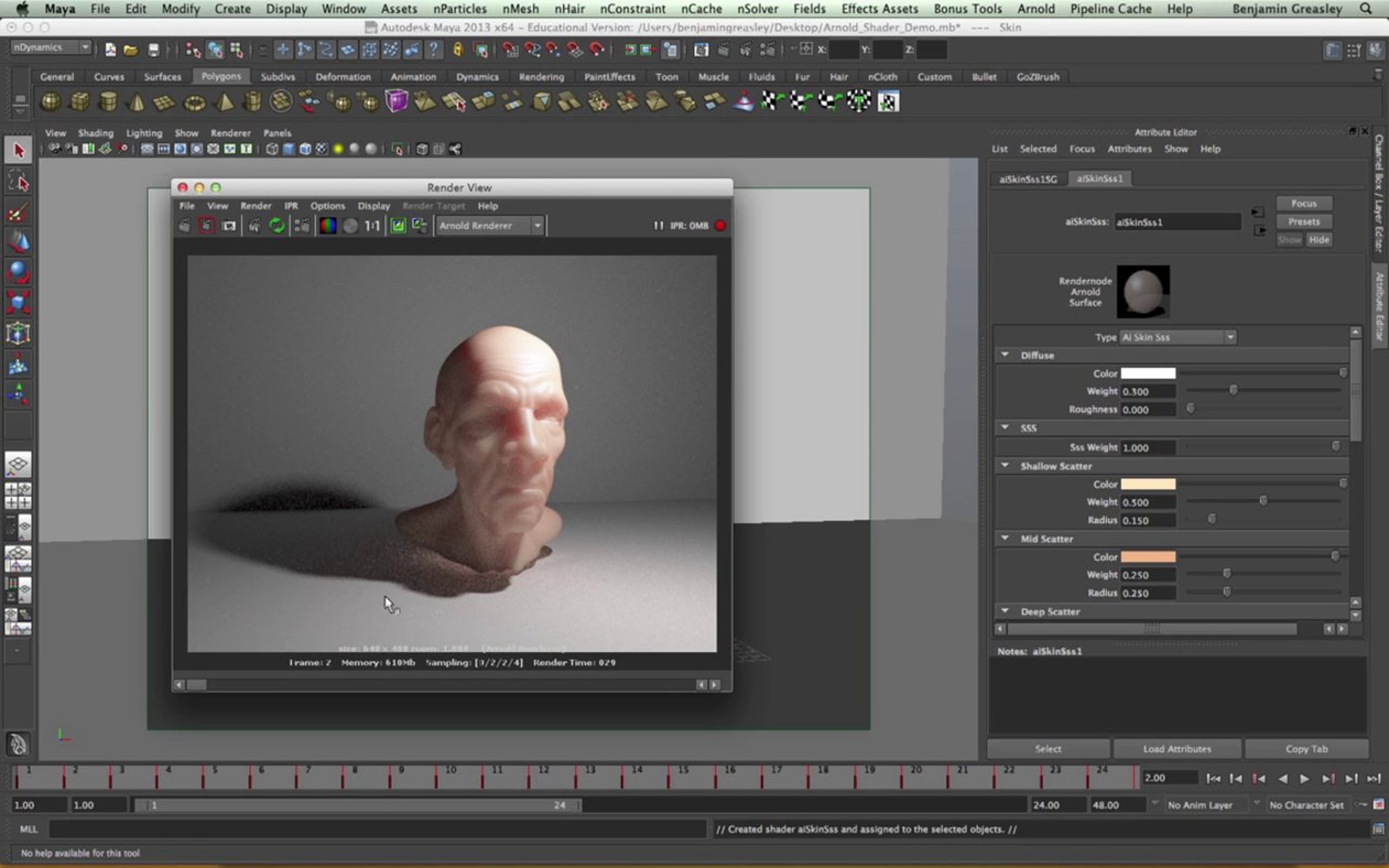Viewport: 1389px width, 868px height.
Task: Click the green refresh IPR icon
Action: tap(277, 226)
